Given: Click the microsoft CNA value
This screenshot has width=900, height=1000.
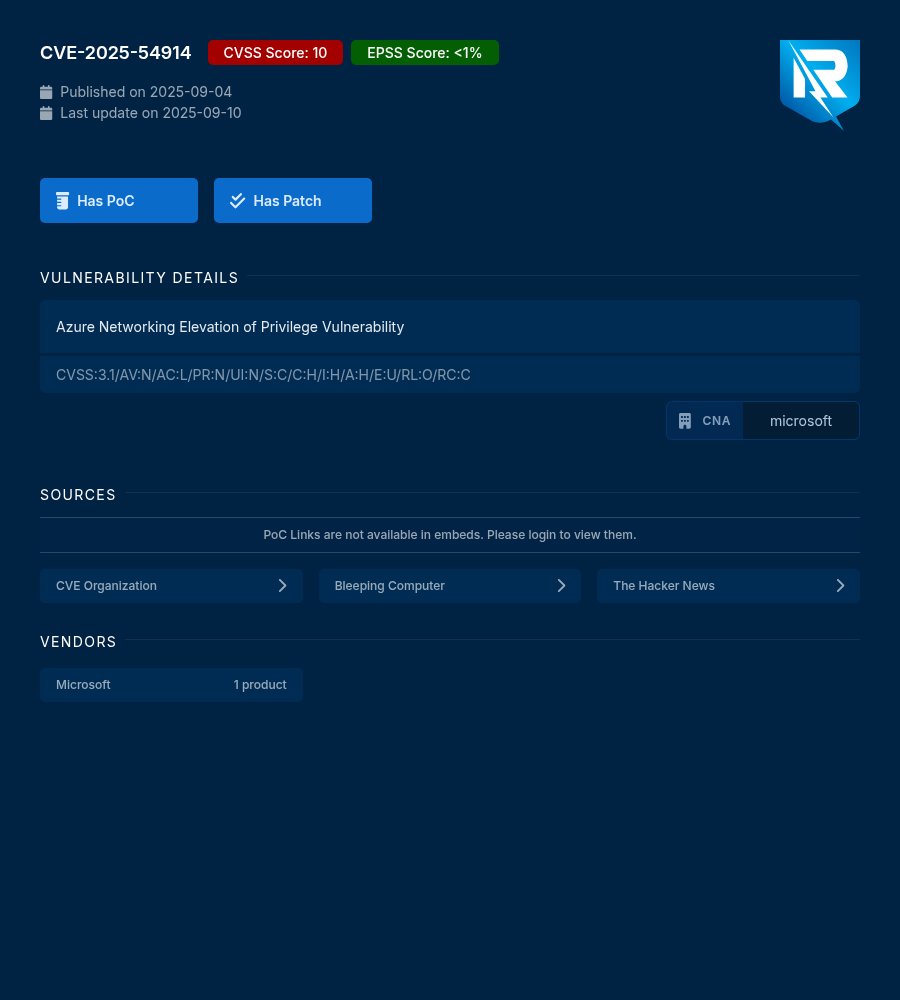Looking at the screenshot, I should [x=800, y=421].
